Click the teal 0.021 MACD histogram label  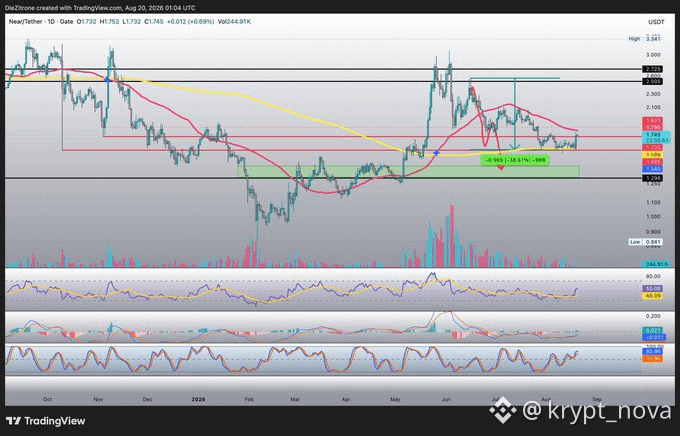[652, 331]
